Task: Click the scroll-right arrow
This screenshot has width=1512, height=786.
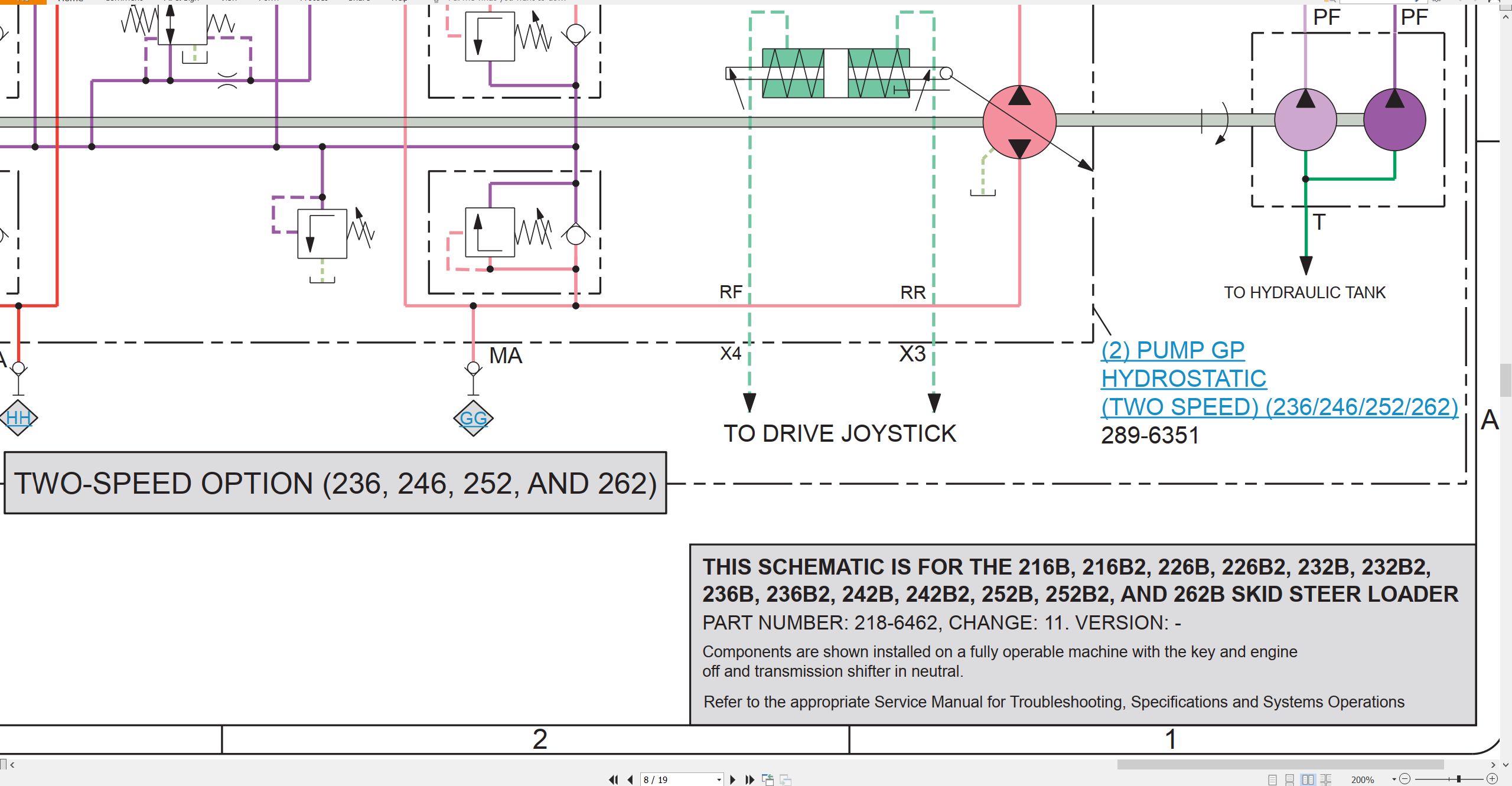Action: pyautogui.click(x=1494, y=764)
